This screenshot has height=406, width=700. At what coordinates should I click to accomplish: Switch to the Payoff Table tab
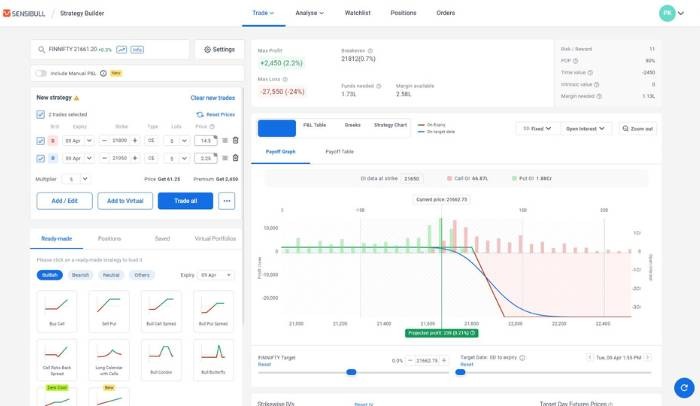[340, 151]
